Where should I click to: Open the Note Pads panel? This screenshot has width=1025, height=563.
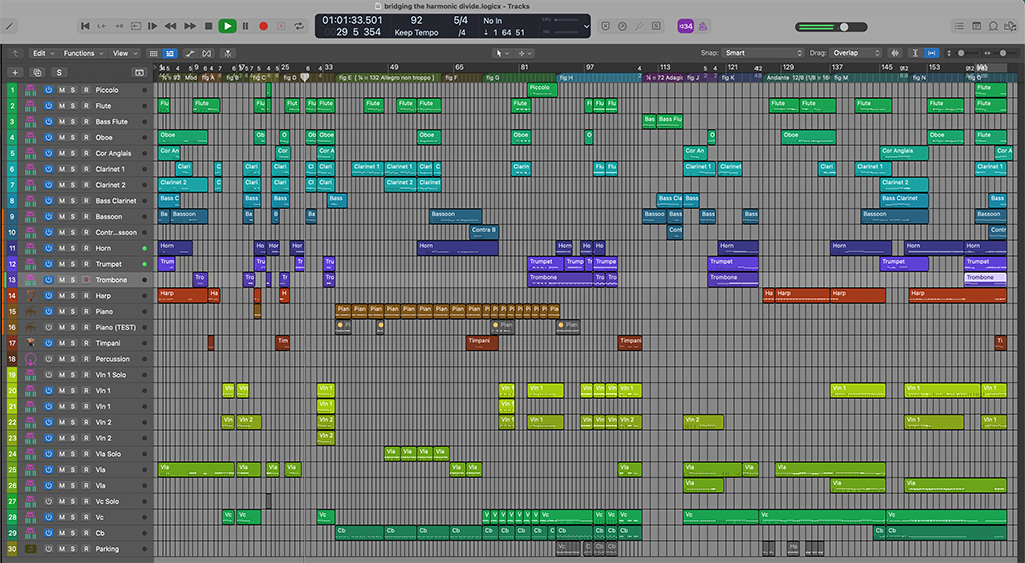point(977,26)
